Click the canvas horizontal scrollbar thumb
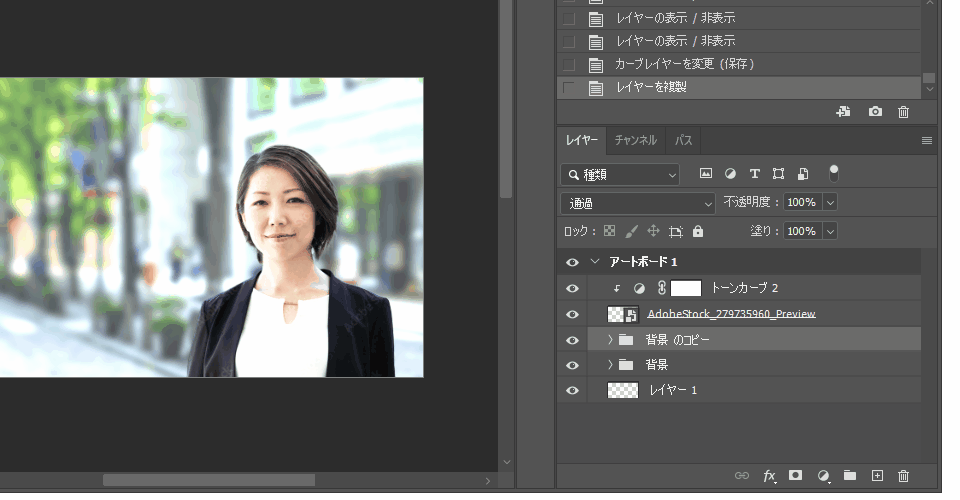960x500 pixels. pyautogui.click(x=209, y=480)
